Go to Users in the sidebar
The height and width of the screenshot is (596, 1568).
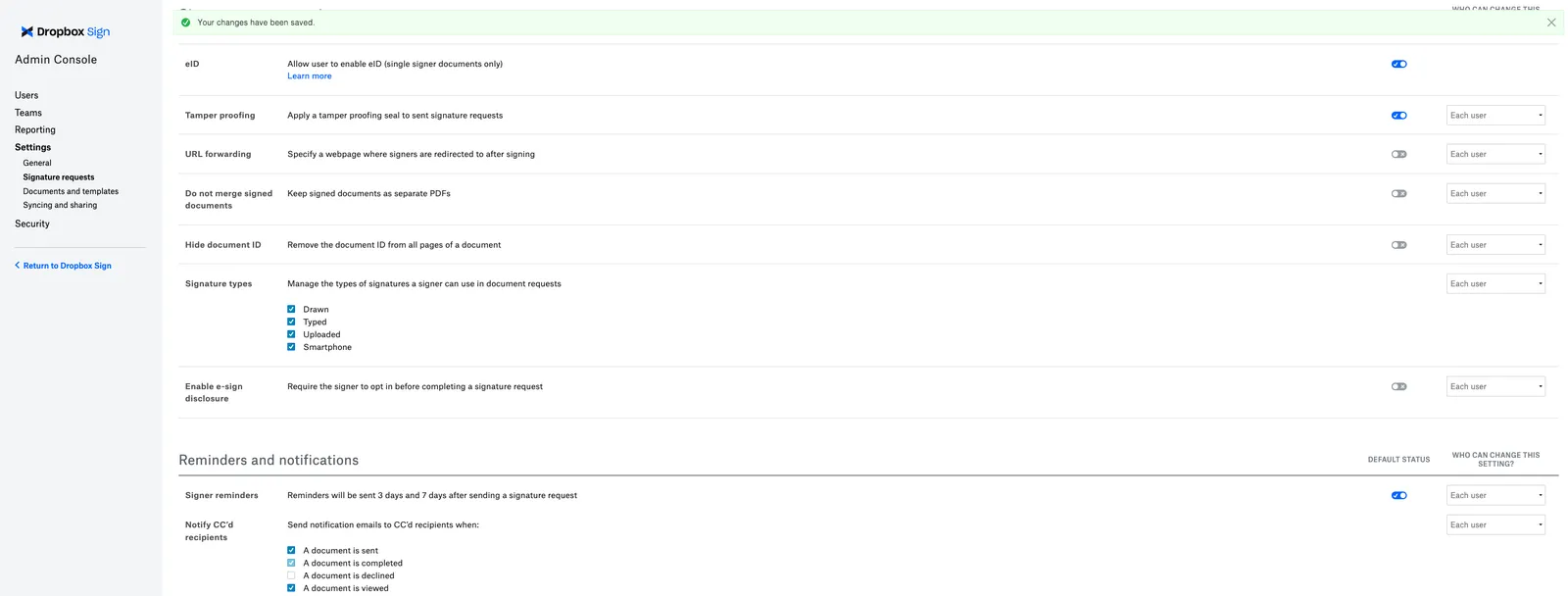tap(26, 95)
